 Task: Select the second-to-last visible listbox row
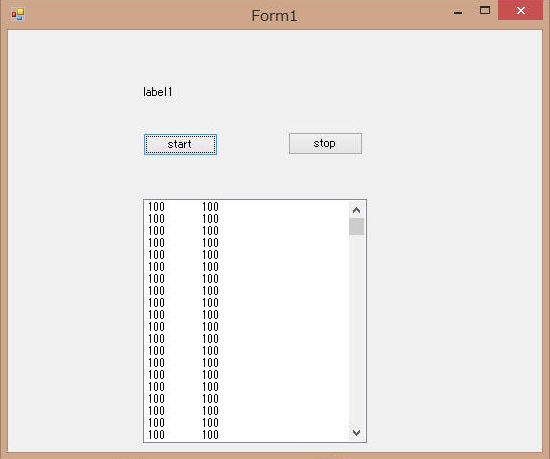(x=247, y=423)
